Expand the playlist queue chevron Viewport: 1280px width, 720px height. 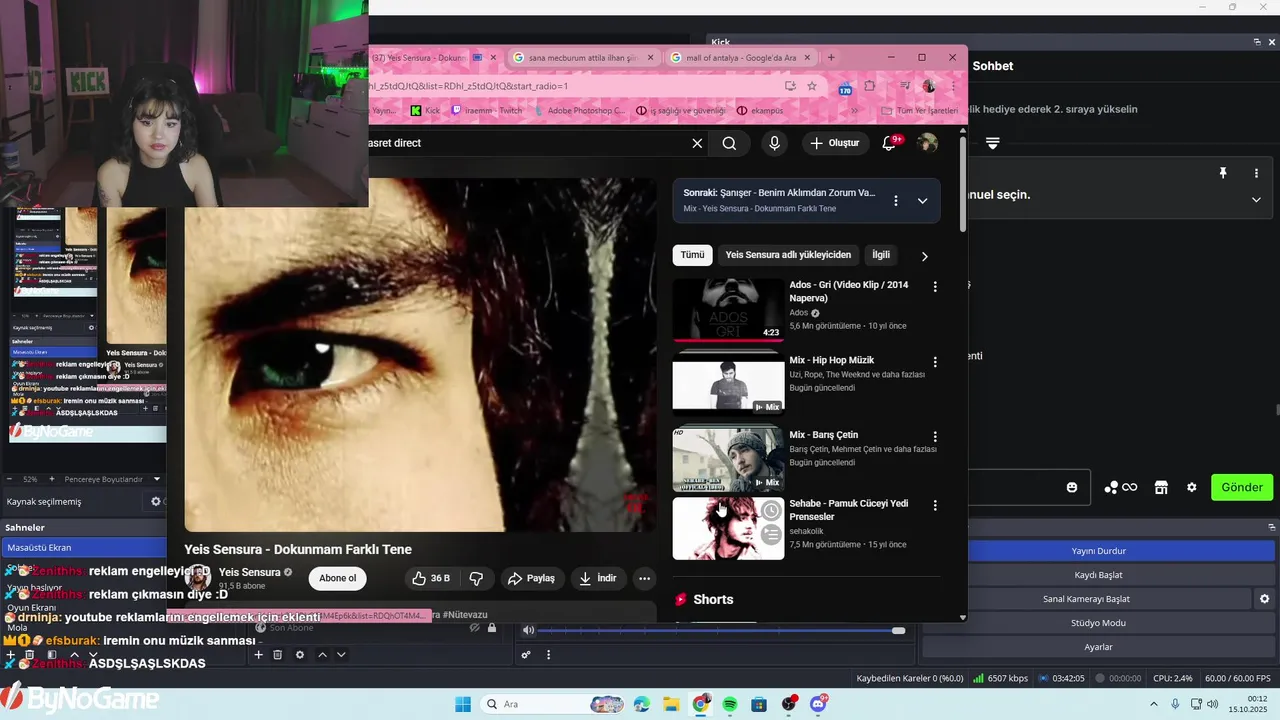pyautogui.click(x=922, y=201)
